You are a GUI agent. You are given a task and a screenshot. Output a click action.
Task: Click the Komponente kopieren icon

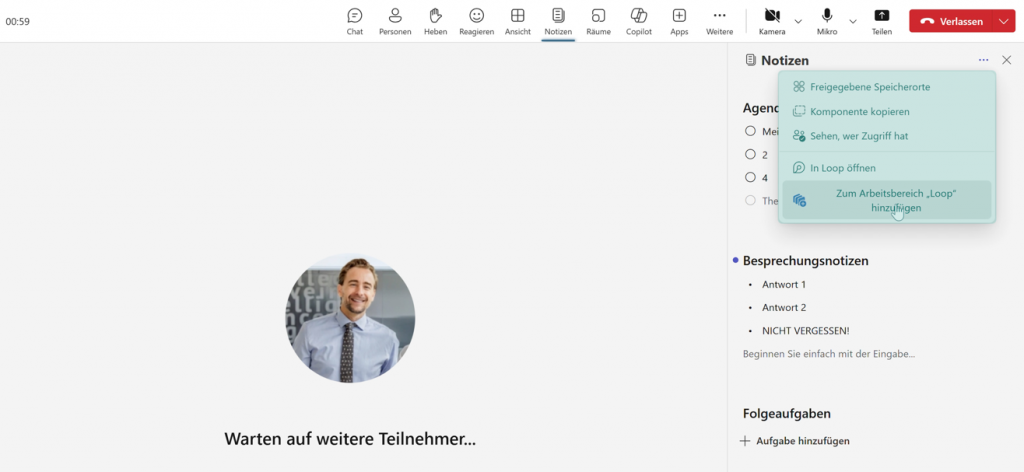(x=799, y=112)
